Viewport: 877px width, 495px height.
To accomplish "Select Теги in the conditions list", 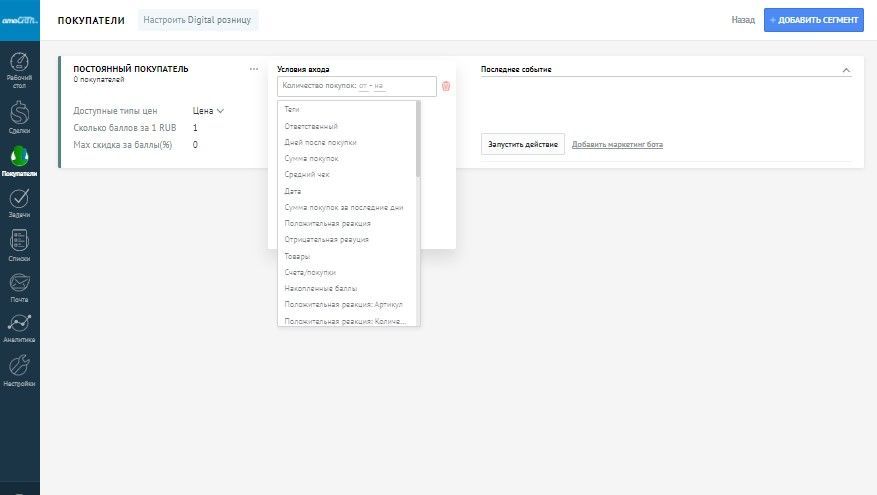I will click(x=292, y=110).
